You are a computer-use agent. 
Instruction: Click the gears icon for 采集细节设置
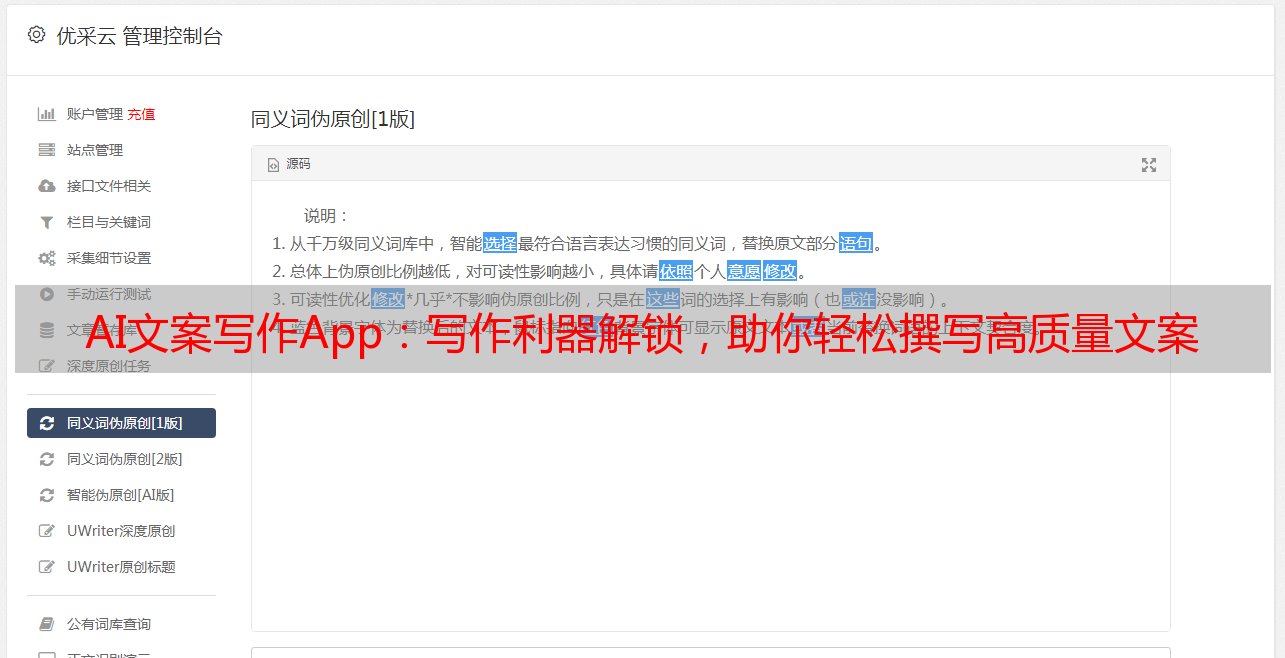point(46,258)
